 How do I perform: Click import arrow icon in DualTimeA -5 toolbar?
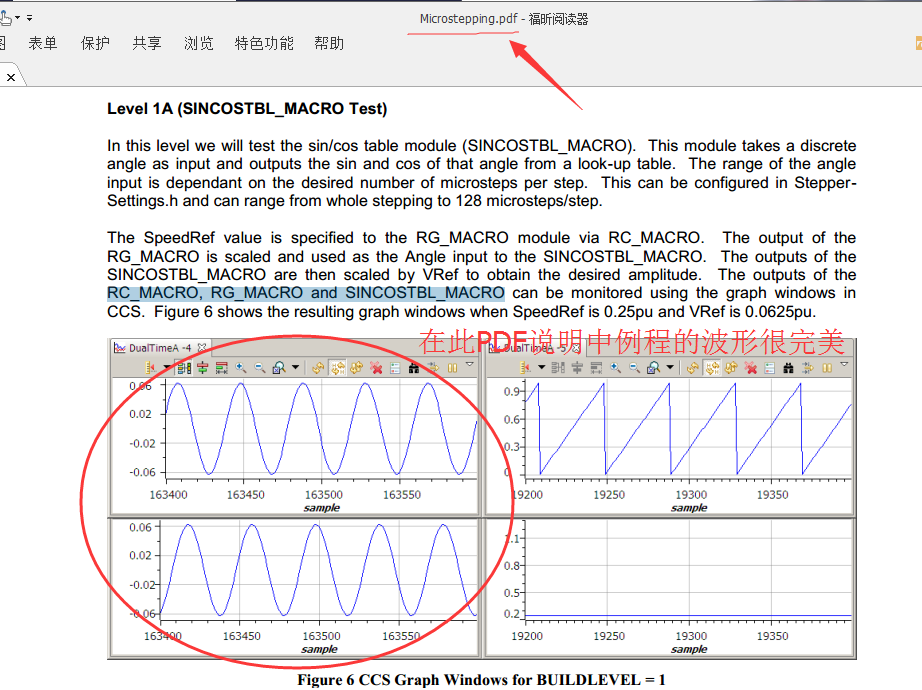[x=808, y=368]
